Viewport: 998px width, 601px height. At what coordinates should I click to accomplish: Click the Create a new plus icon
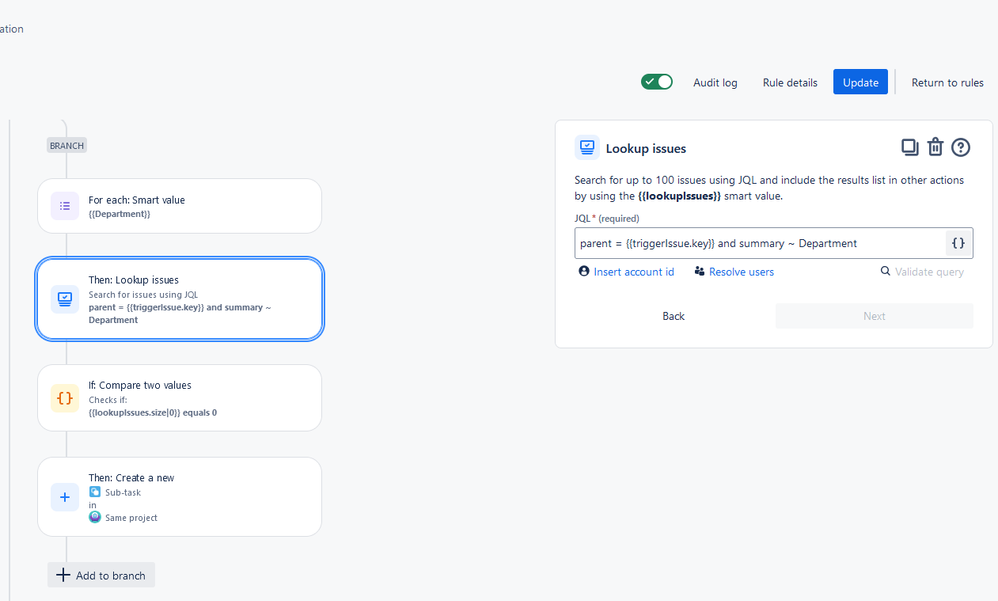click(x=65, y=497)
